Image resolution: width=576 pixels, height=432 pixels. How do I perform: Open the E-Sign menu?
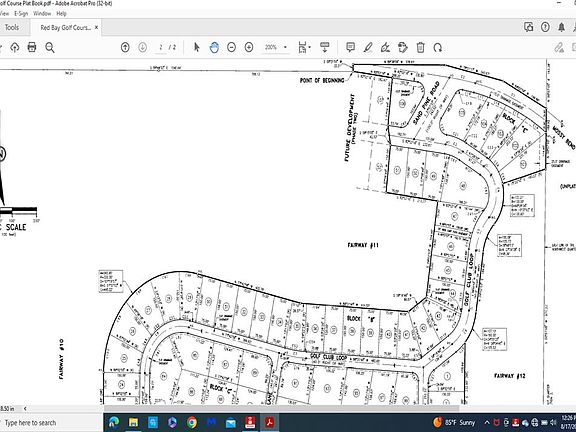(21, 14)
